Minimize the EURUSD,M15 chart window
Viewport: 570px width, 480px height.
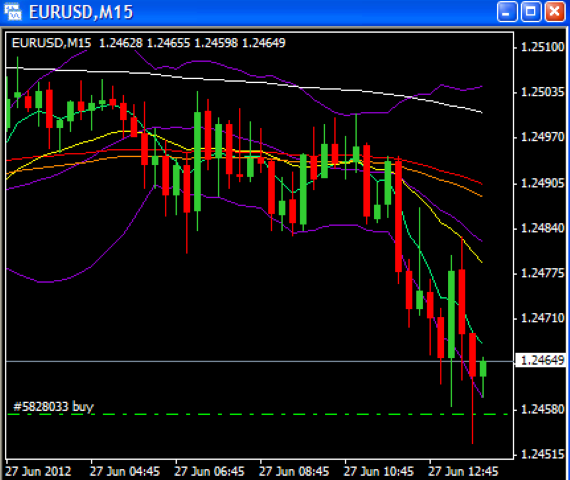click(507, 11)
